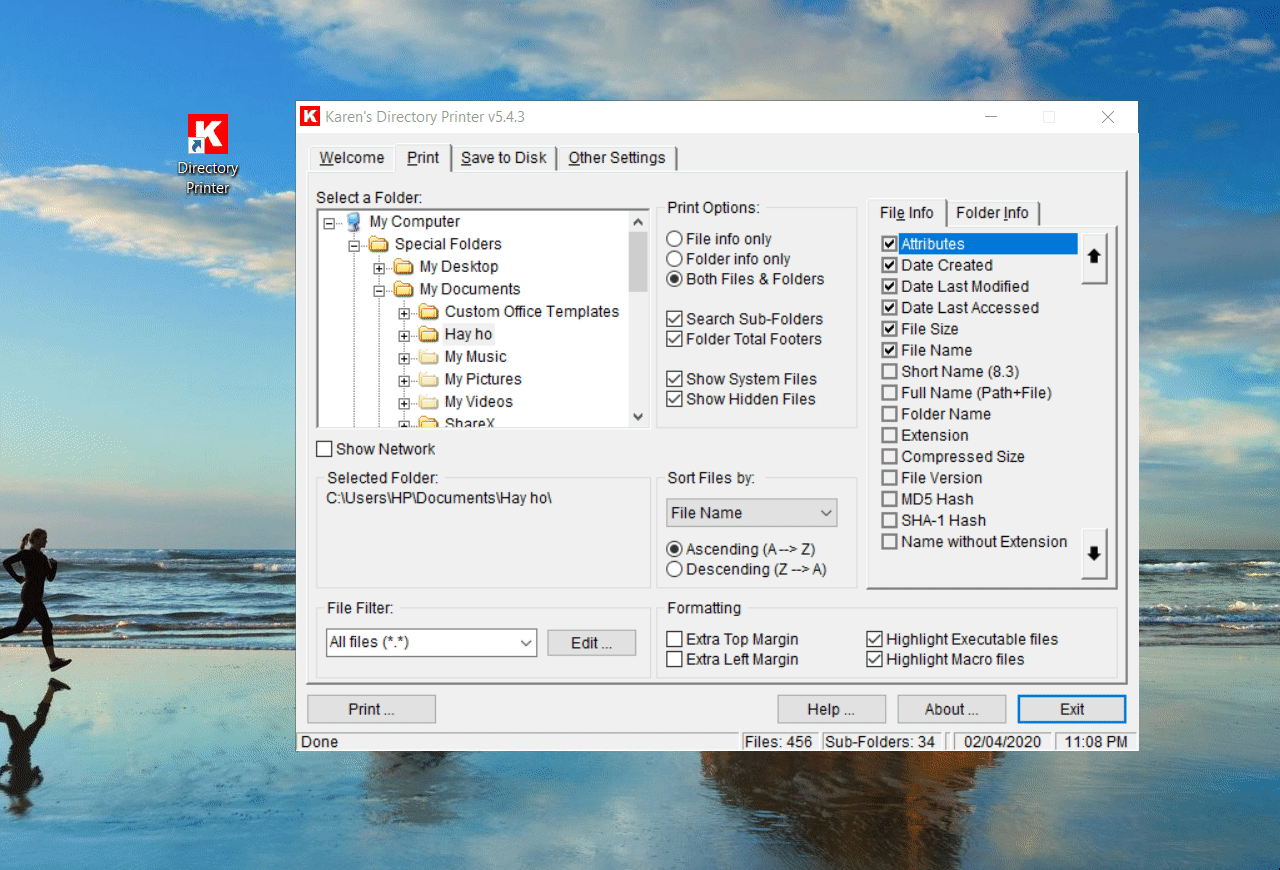The width and height of the screenshot is (1280, 870).
Task: Click the Custom Office Templates folder icon
Action: pos(428,312)
